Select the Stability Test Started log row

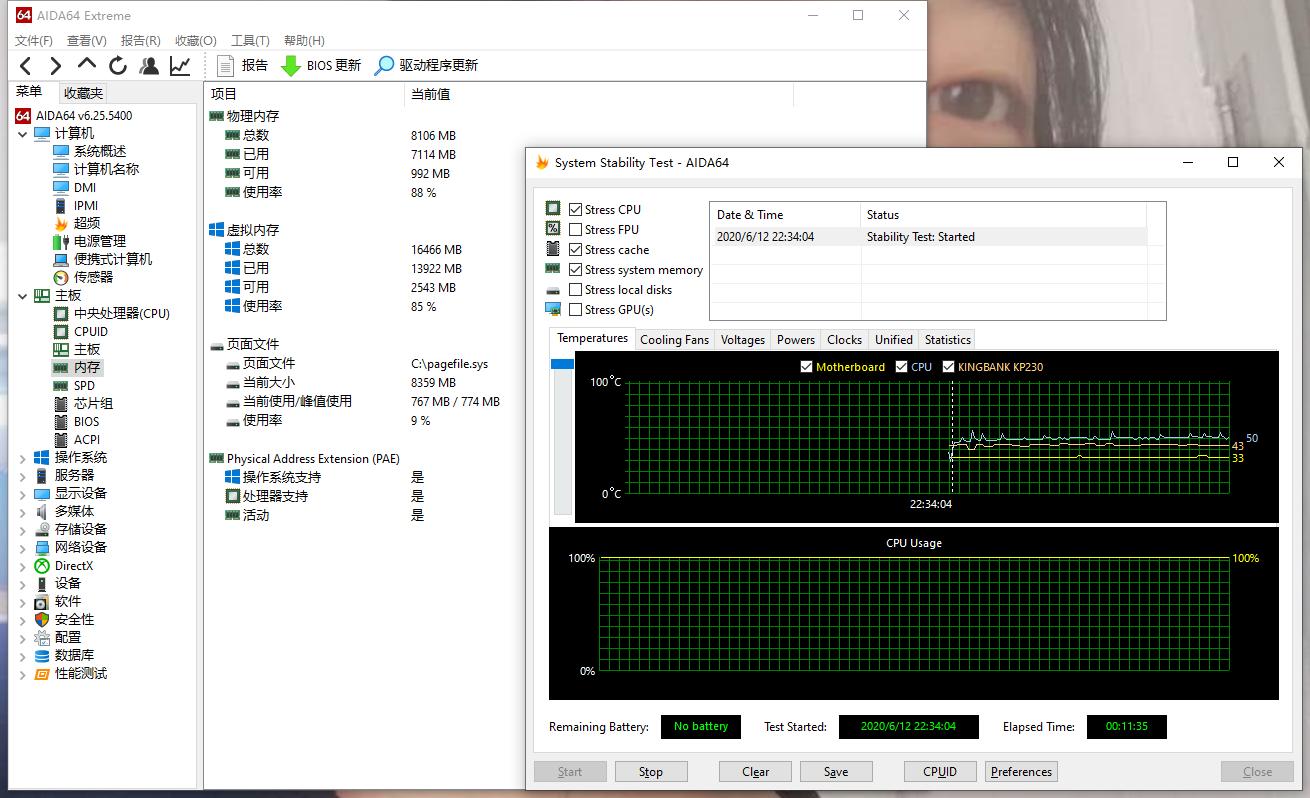point(920,237)
